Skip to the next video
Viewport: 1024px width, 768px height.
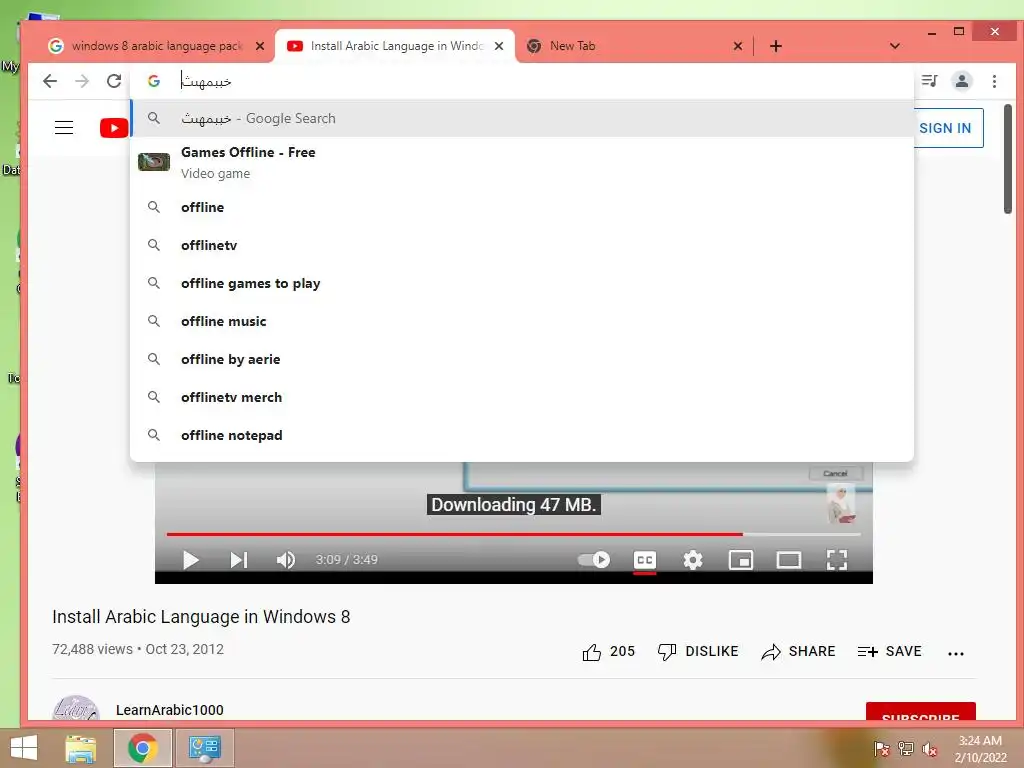coord(238,560)
